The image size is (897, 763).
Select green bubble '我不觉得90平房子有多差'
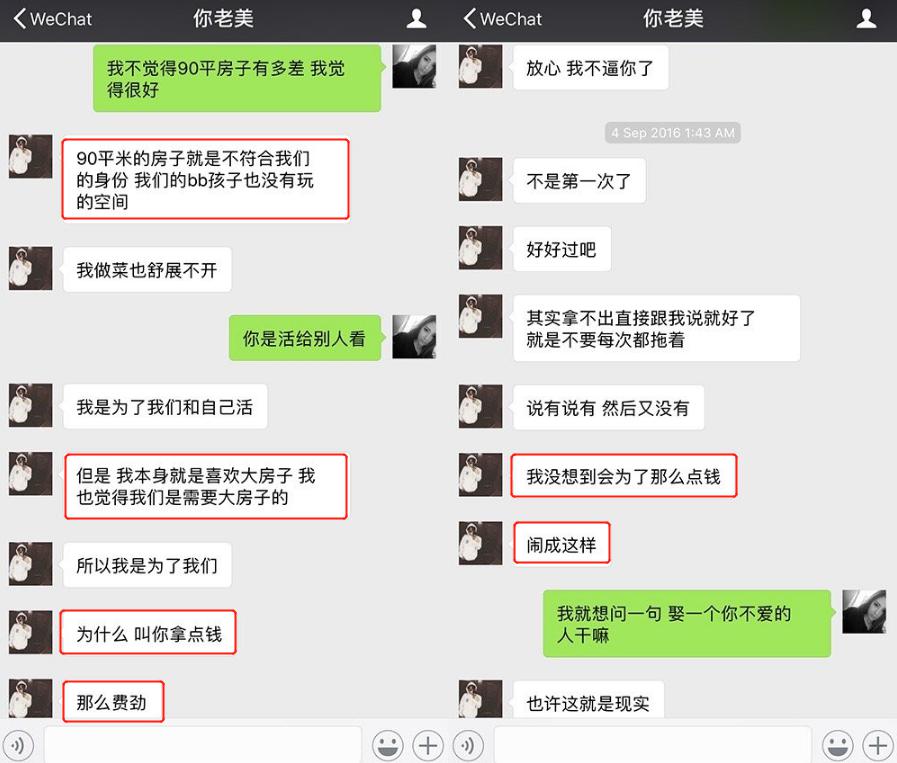[237, 78]
